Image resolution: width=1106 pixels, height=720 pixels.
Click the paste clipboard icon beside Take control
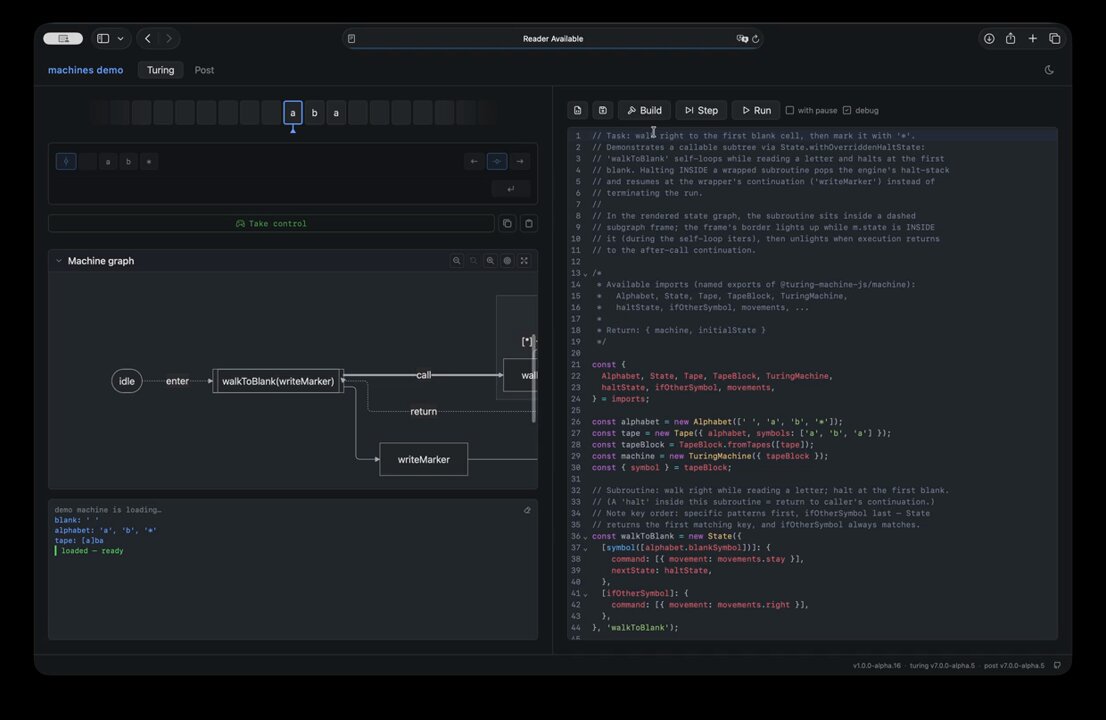[x=529, y=224]
